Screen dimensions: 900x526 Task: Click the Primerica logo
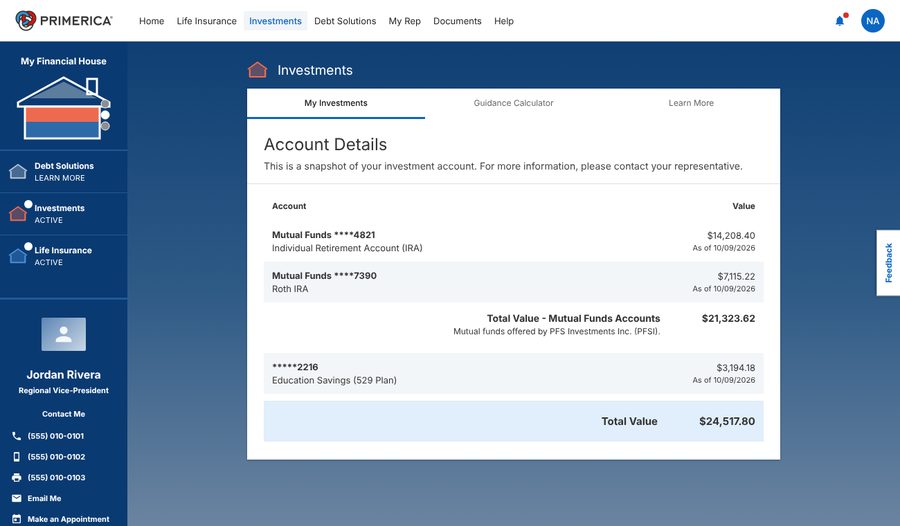pyautogui.click(x=64, y=21)
